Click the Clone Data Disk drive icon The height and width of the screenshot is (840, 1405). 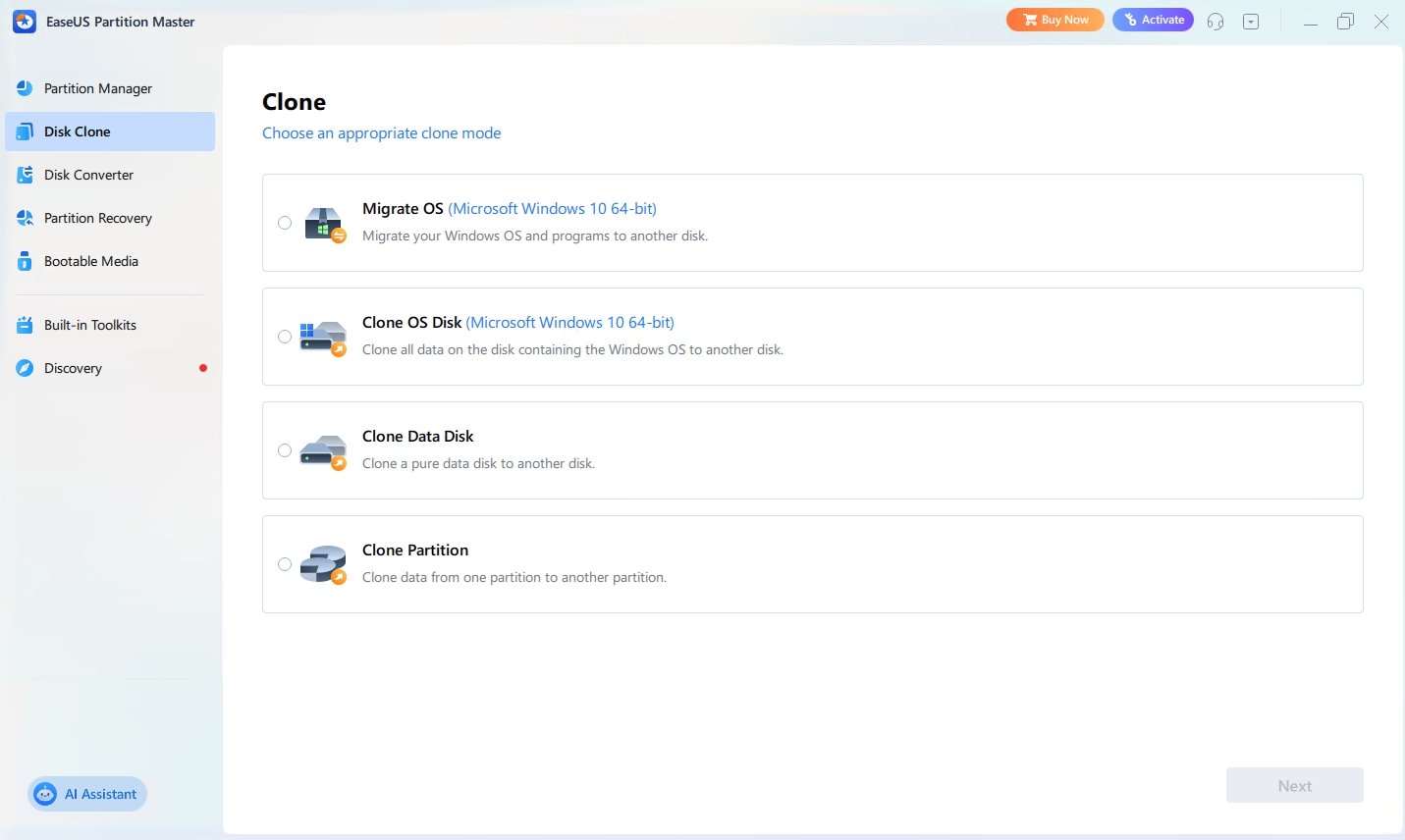pyautogui.click(x=323, y=451)
